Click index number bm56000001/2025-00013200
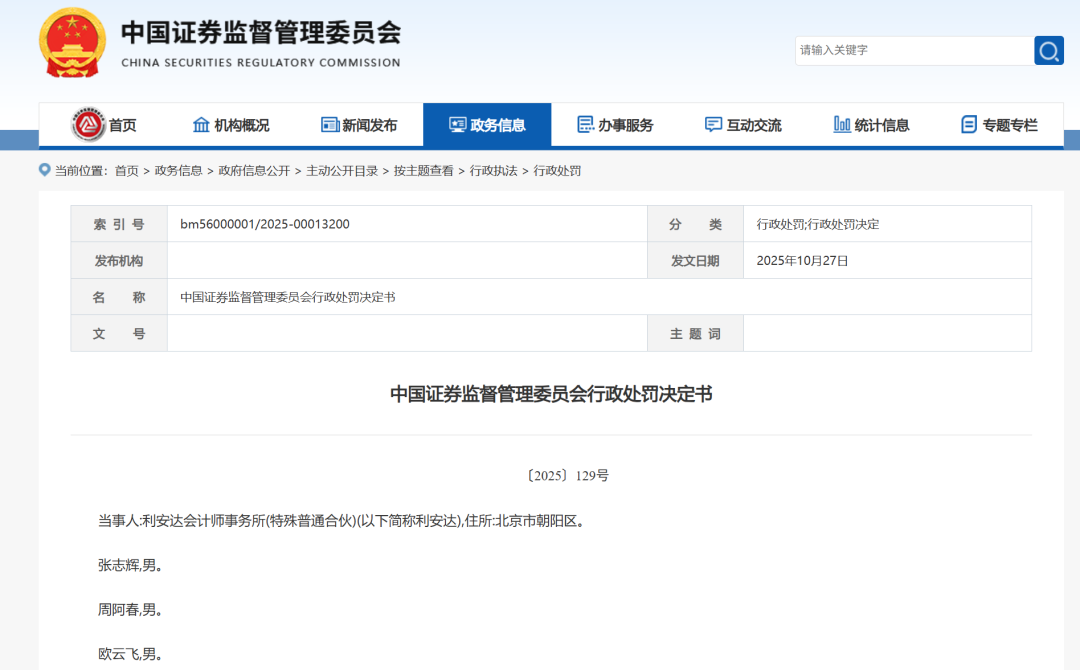1080x670 pixels. pyautogui.click(x=264, y=224)
